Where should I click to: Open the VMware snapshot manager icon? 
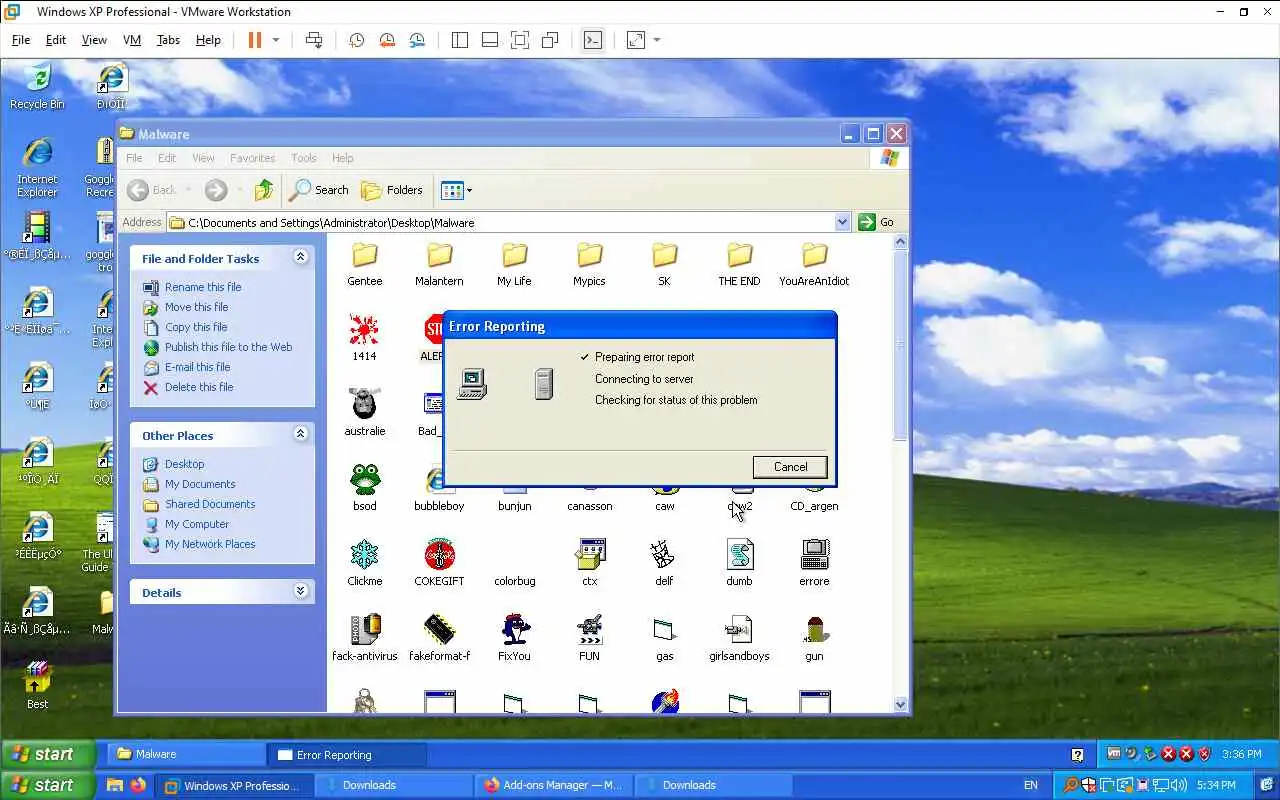pos(417,40)
